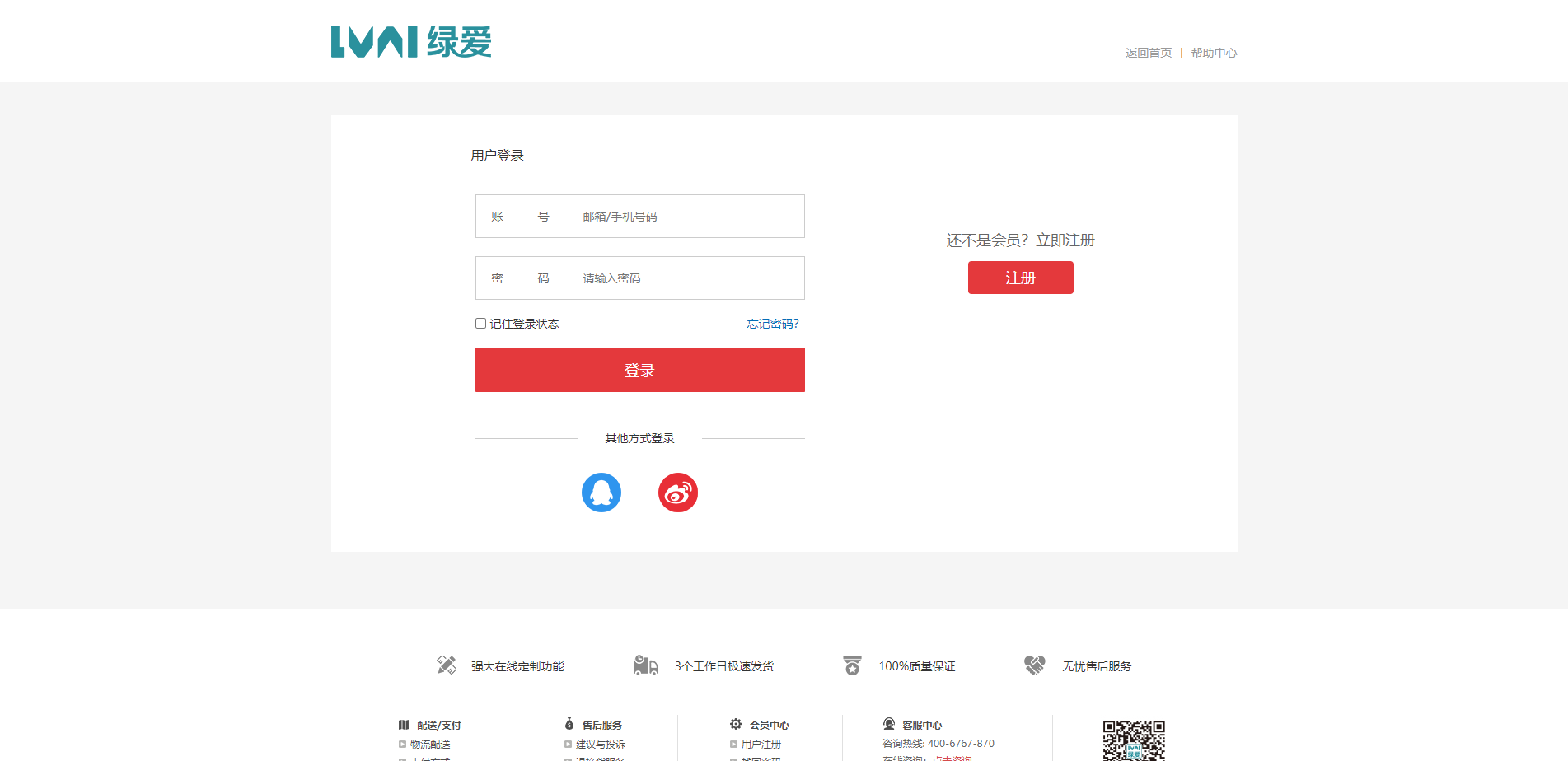Click the delivery truck icon

(645, 665)
